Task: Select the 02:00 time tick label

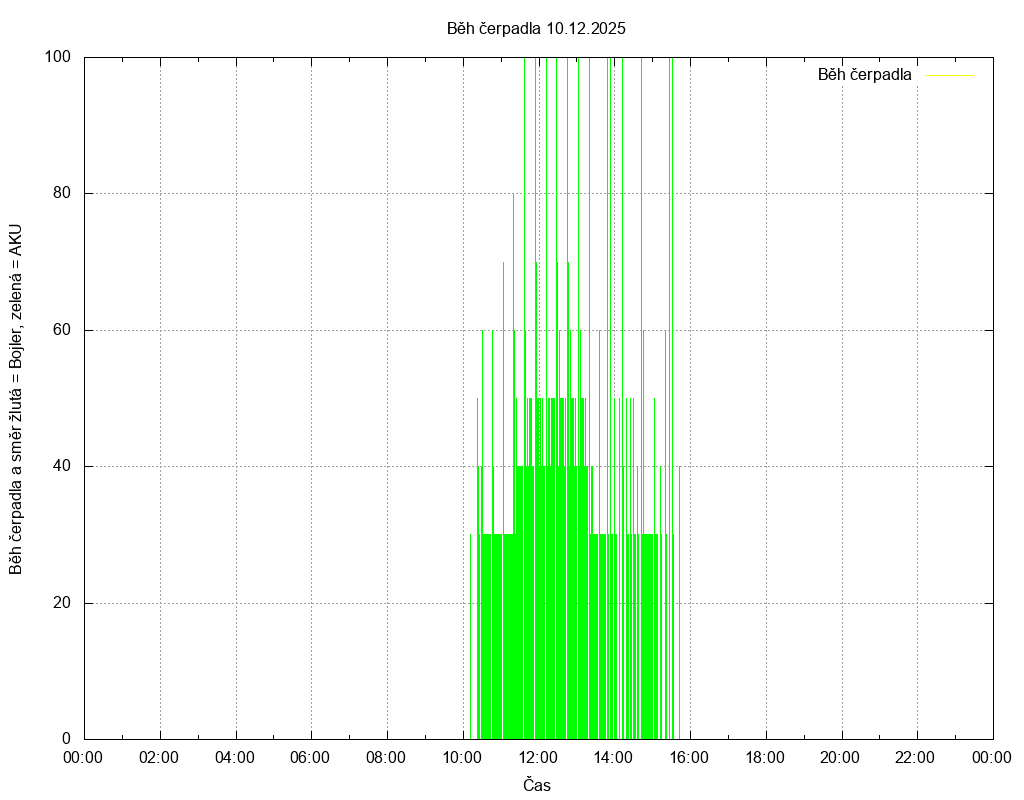Action: tap(159, 757)
